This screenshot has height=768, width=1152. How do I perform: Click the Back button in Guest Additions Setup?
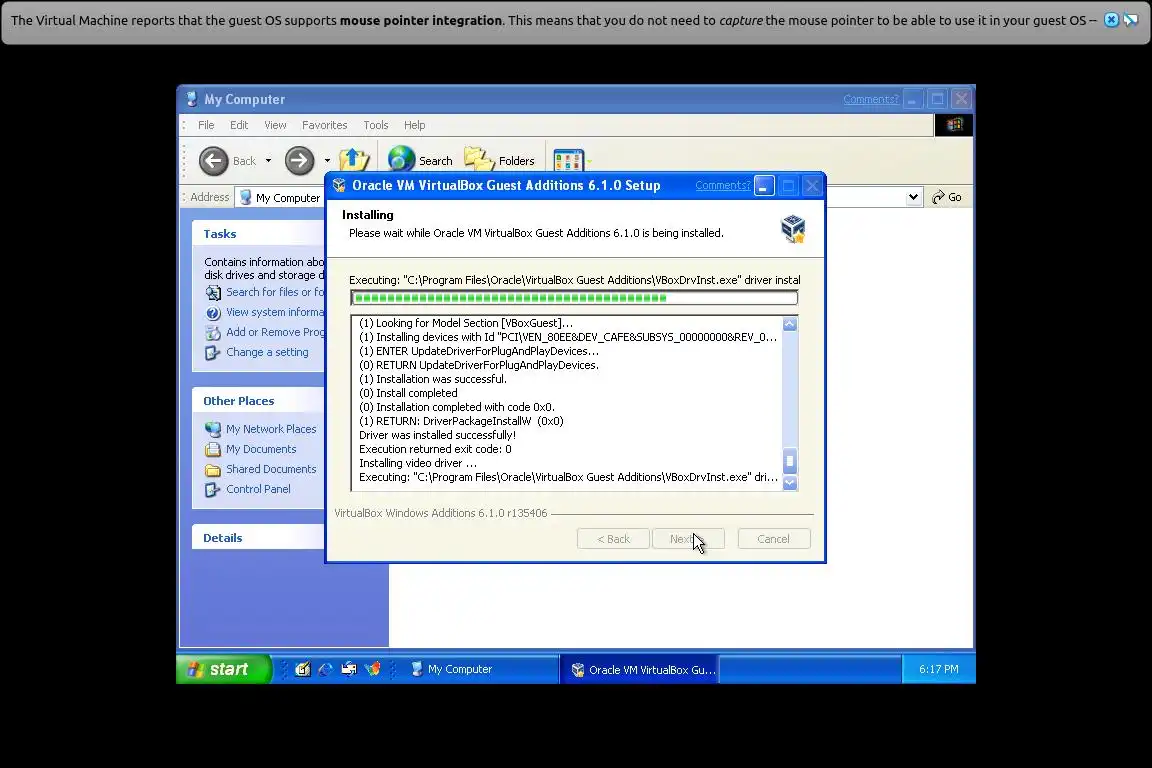click(613, 539)
